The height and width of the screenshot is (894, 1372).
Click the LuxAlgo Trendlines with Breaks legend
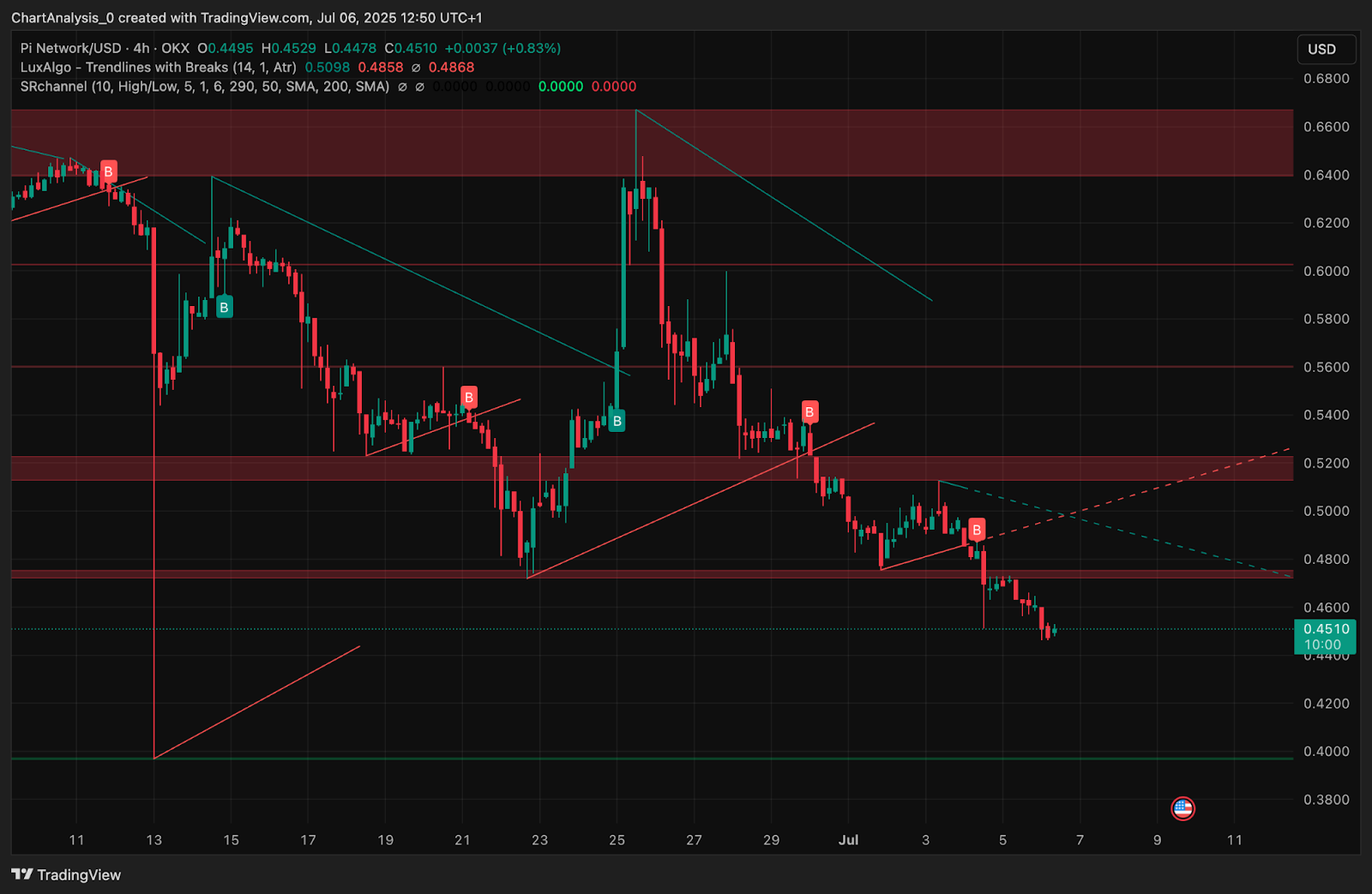tap(159, 68)
